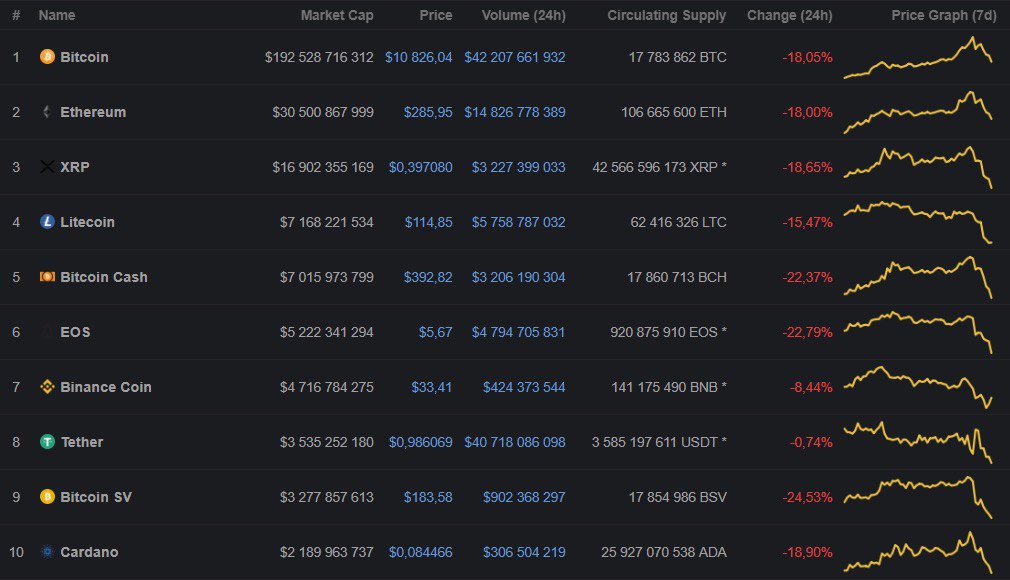Click the Price Graph (7d) column header
This screenshot has width=1010, height=580.
click(944, 15)
